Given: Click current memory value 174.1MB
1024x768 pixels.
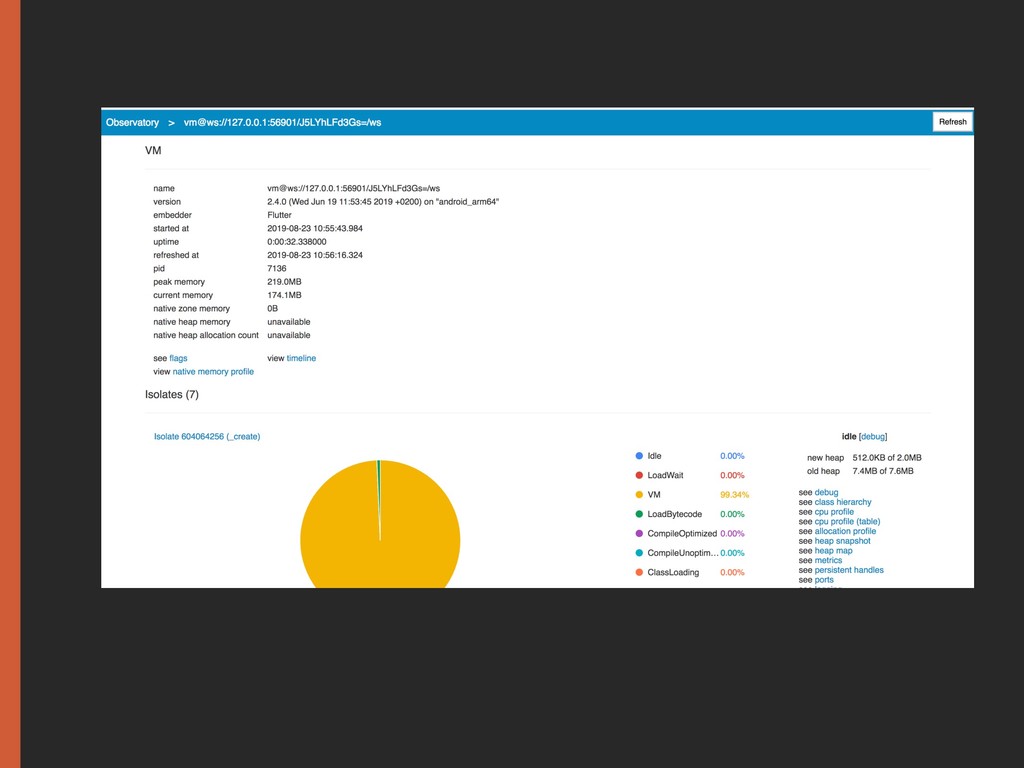Looking at the screenshot, I should click(x=284, y=295).
